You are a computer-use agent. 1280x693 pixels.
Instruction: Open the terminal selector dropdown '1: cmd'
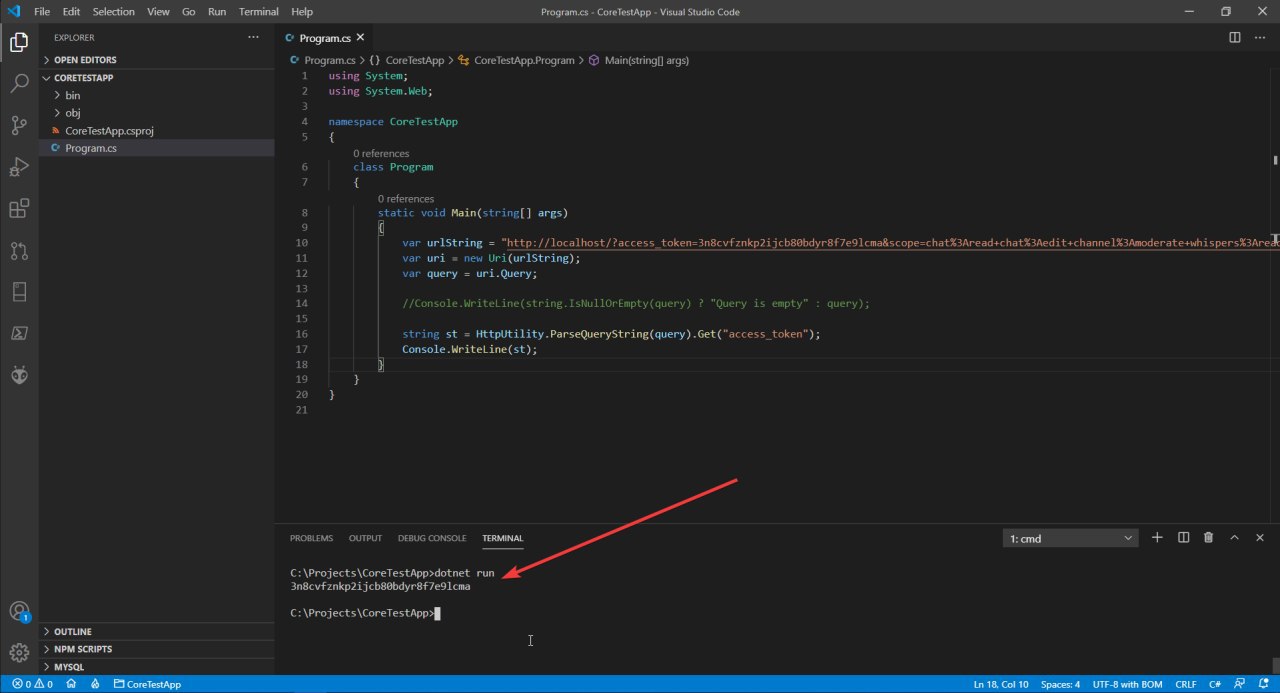[1071, 538]
